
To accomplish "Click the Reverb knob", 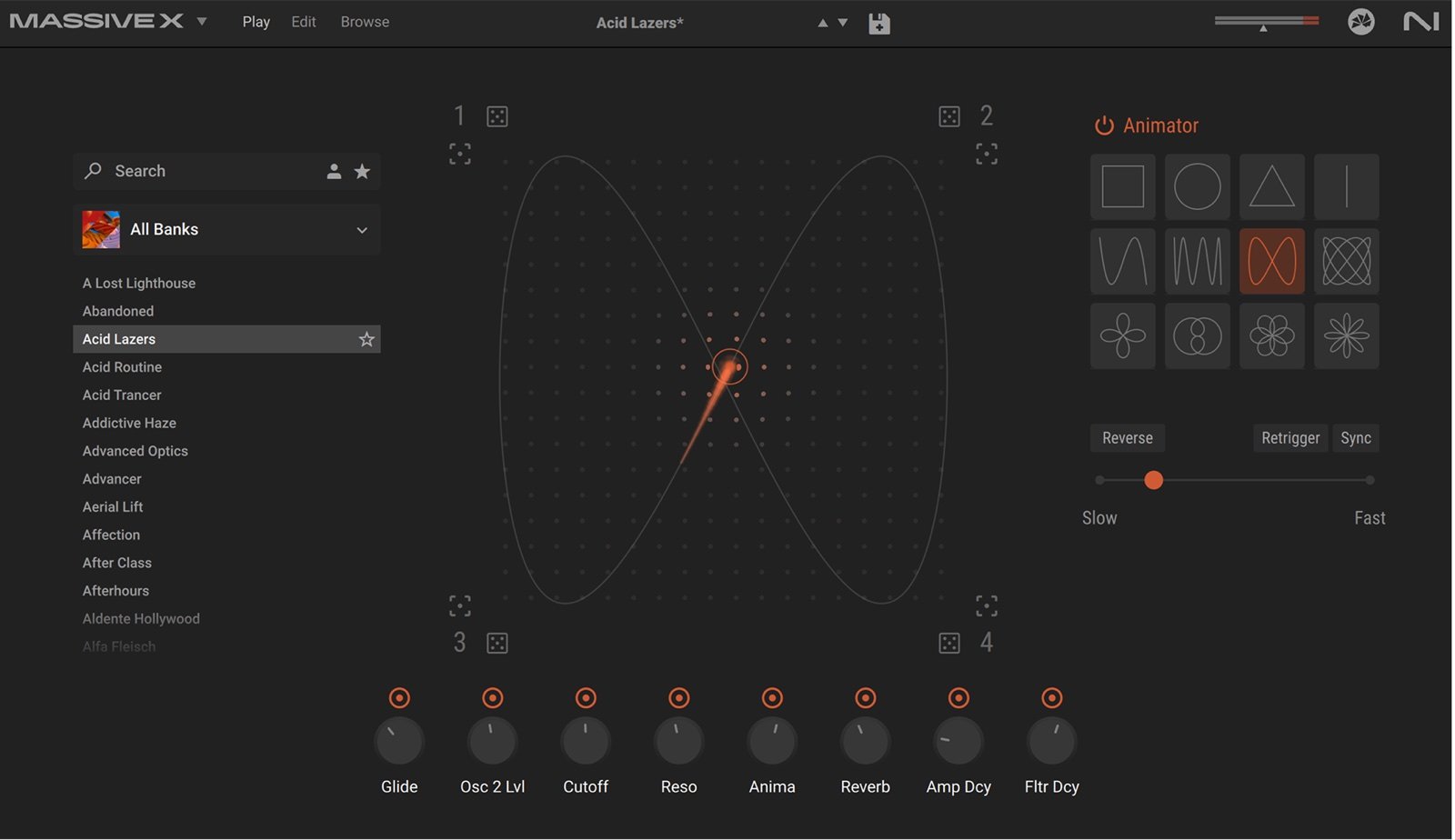I will (x=865, y=741).
